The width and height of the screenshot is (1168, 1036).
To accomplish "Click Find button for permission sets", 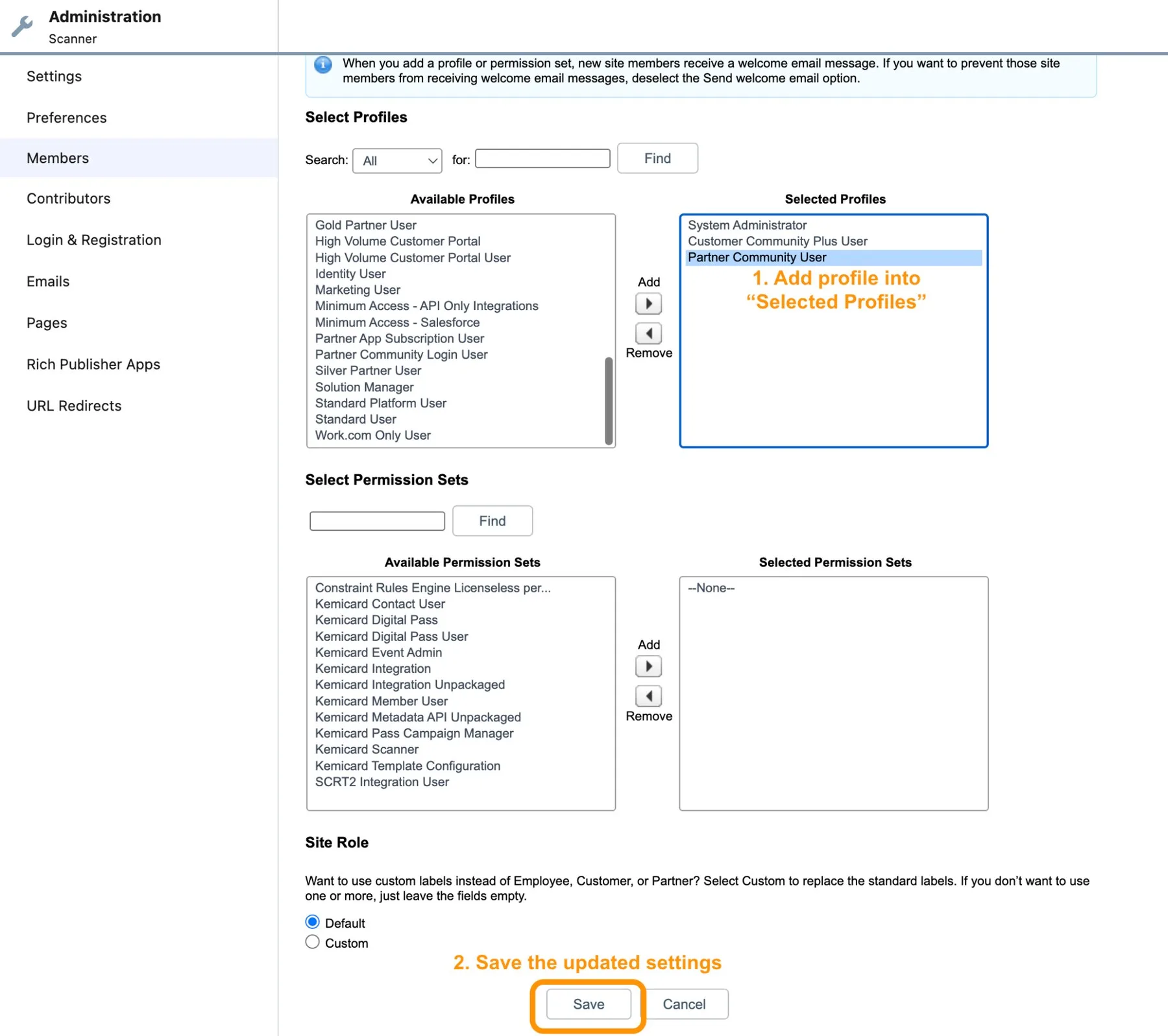I will click(493, 521).
